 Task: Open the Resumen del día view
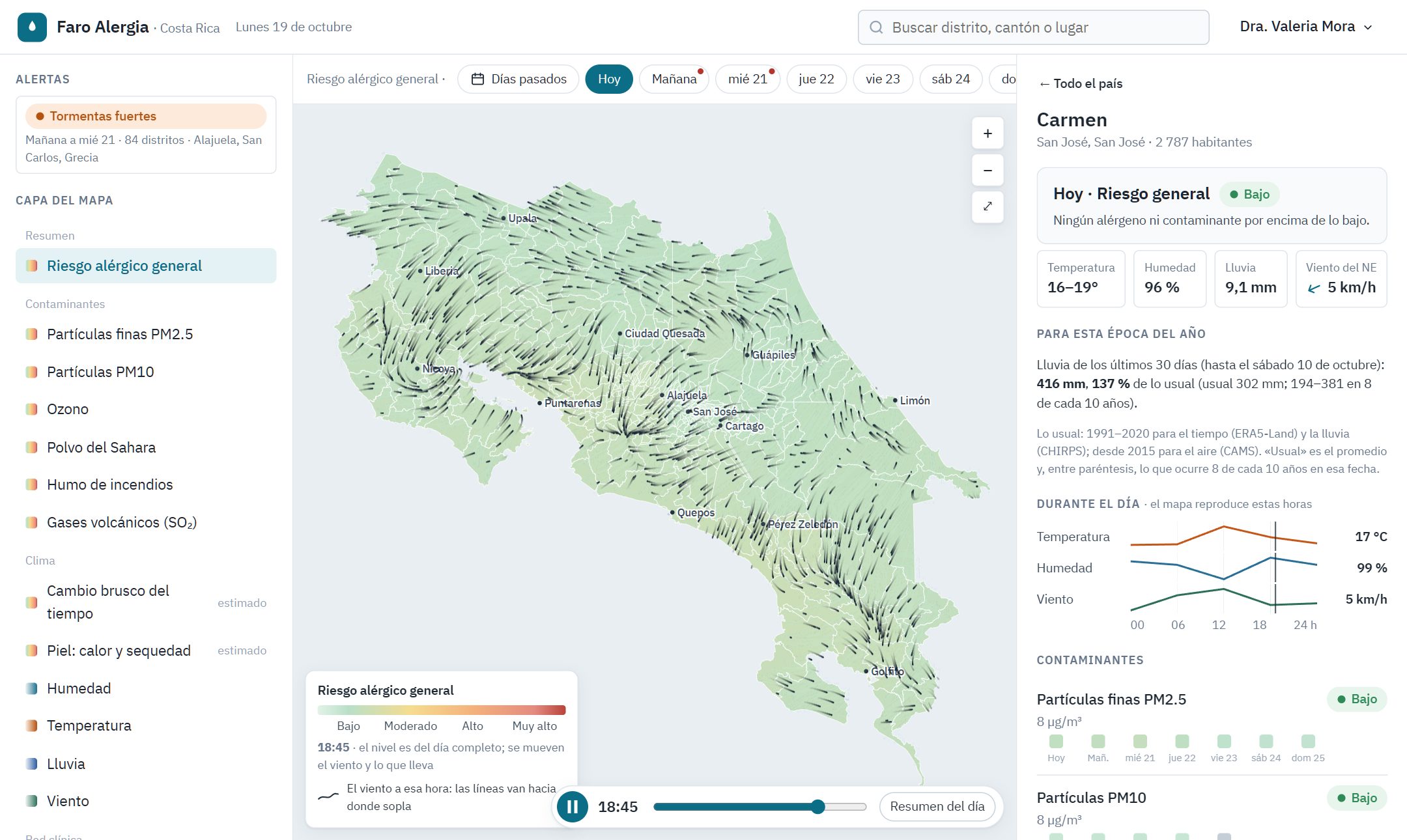point(937,807)
